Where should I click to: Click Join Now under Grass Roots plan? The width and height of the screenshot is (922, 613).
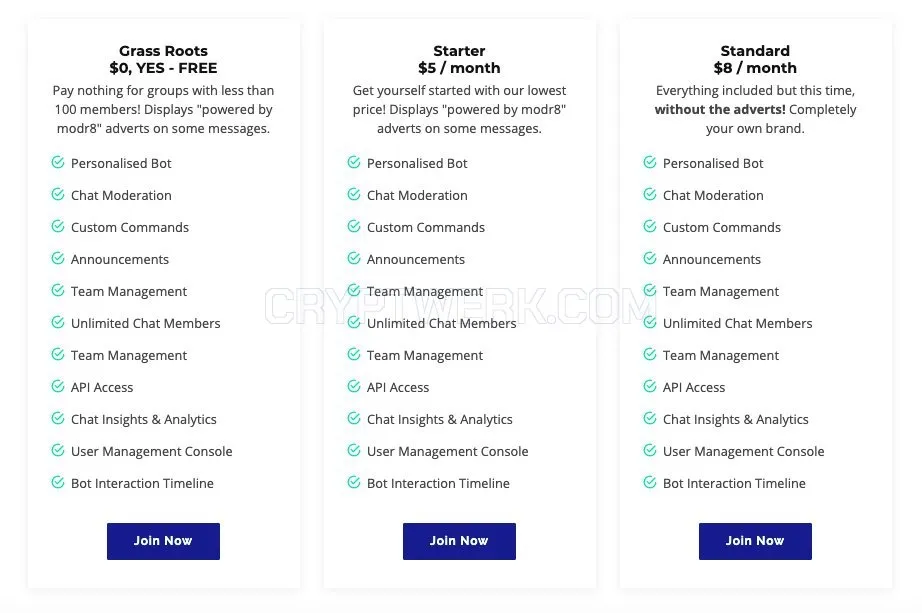pyautogui.click(x=163, y=541)
